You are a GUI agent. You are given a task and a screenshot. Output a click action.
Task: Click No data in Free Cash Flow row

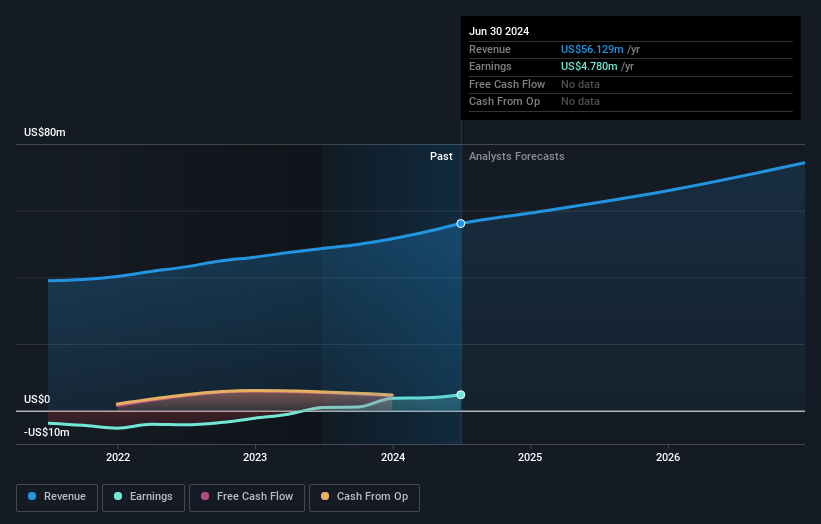(580, 84)
